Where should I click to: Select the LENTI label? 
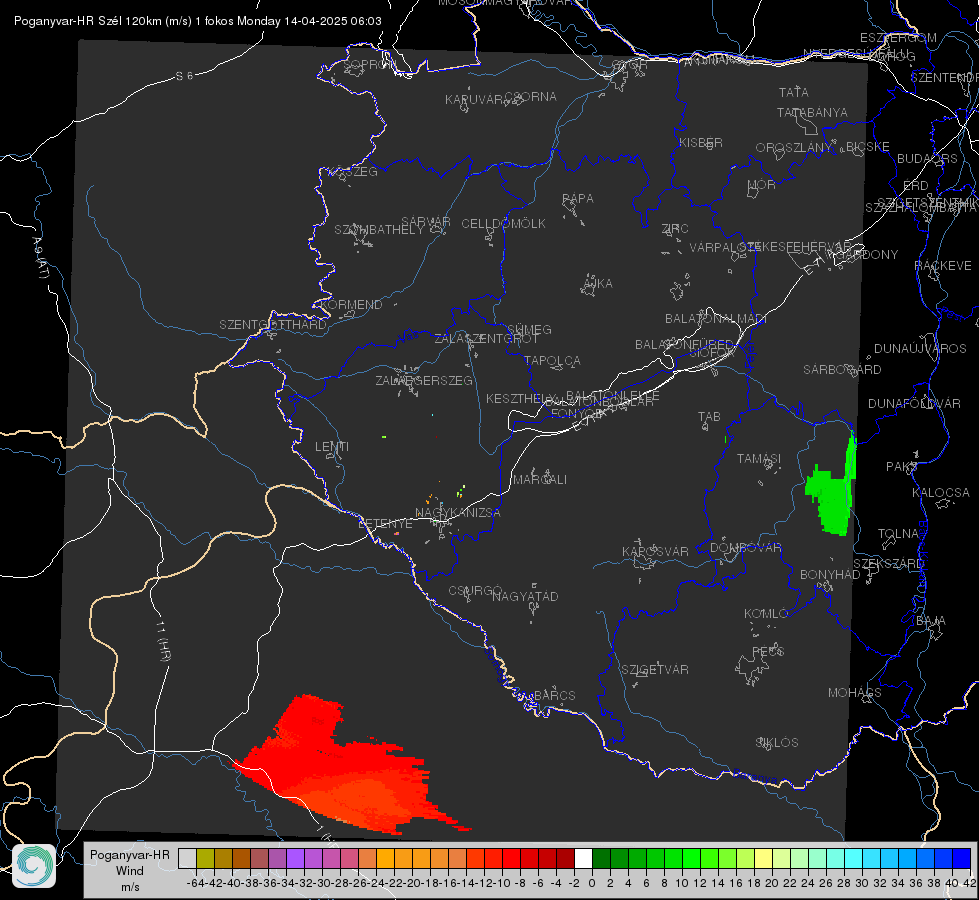[x=332, y=447]
